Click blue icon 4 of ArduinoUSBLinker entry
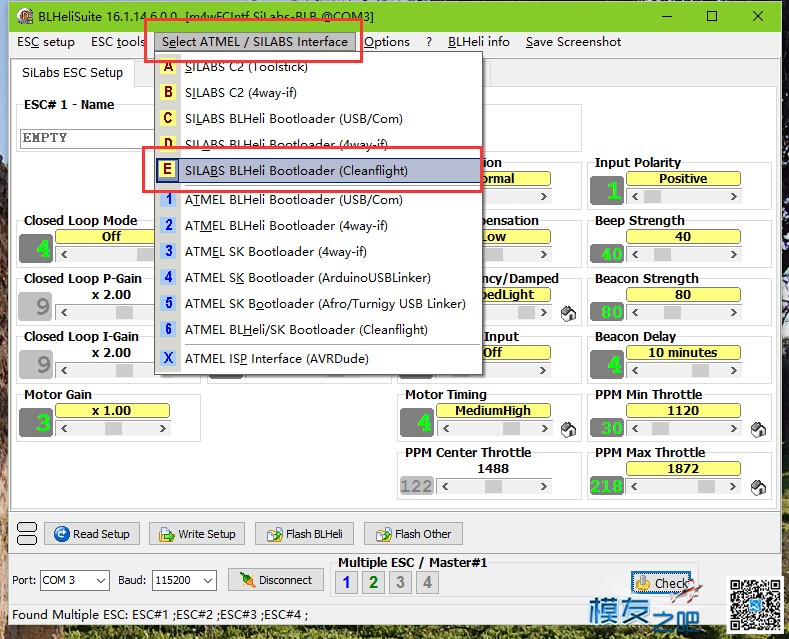The height and width of the screenshot is (639, 789). tap(169, 277)
